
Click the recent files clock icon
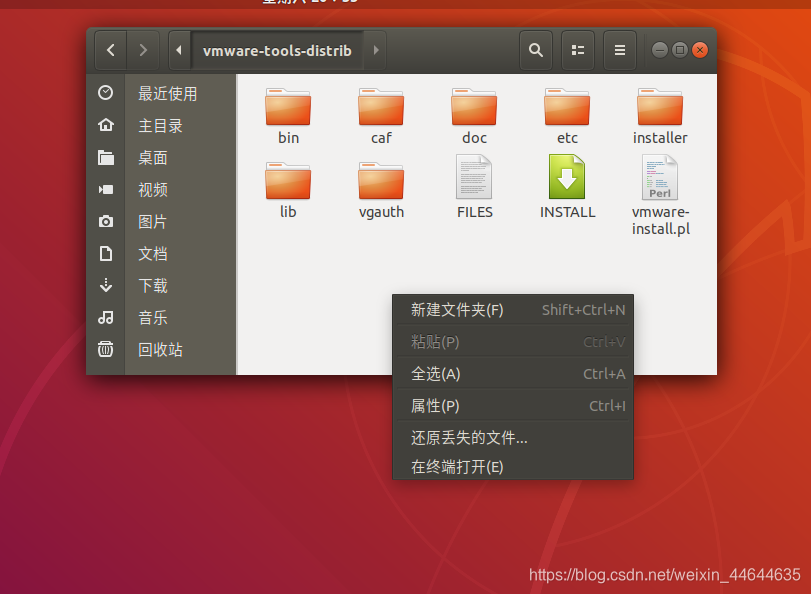[106, 93]
